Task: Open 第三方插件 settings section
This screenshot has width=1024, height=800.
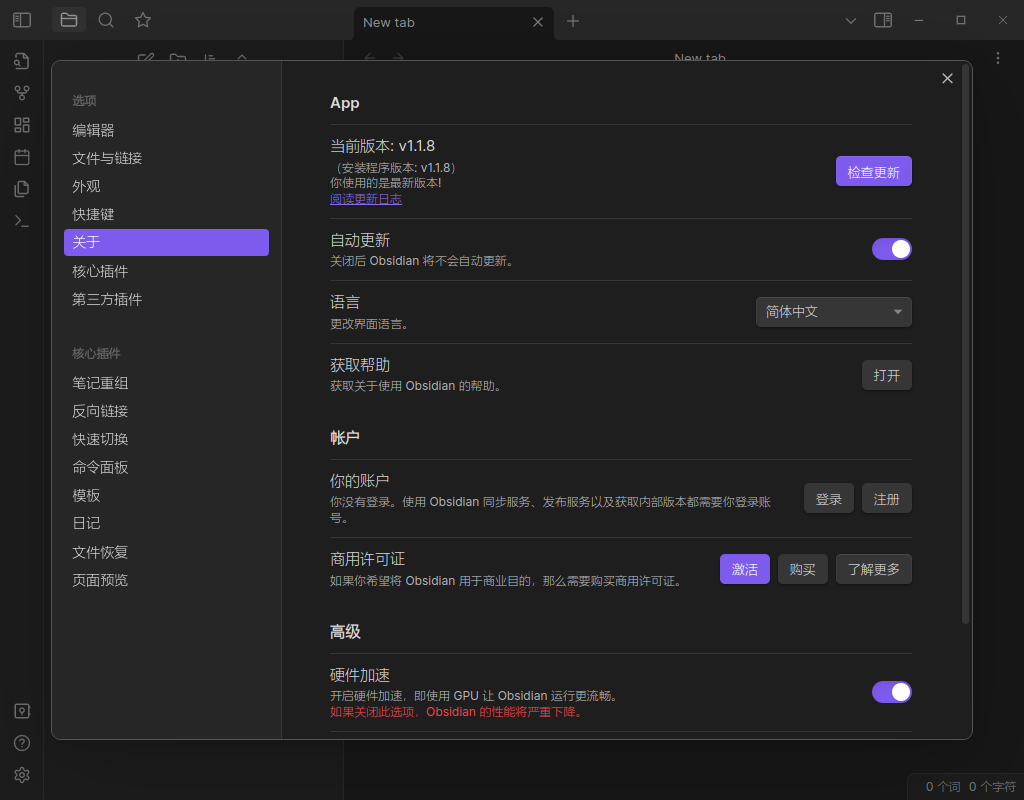Action: tap(107, 299)
